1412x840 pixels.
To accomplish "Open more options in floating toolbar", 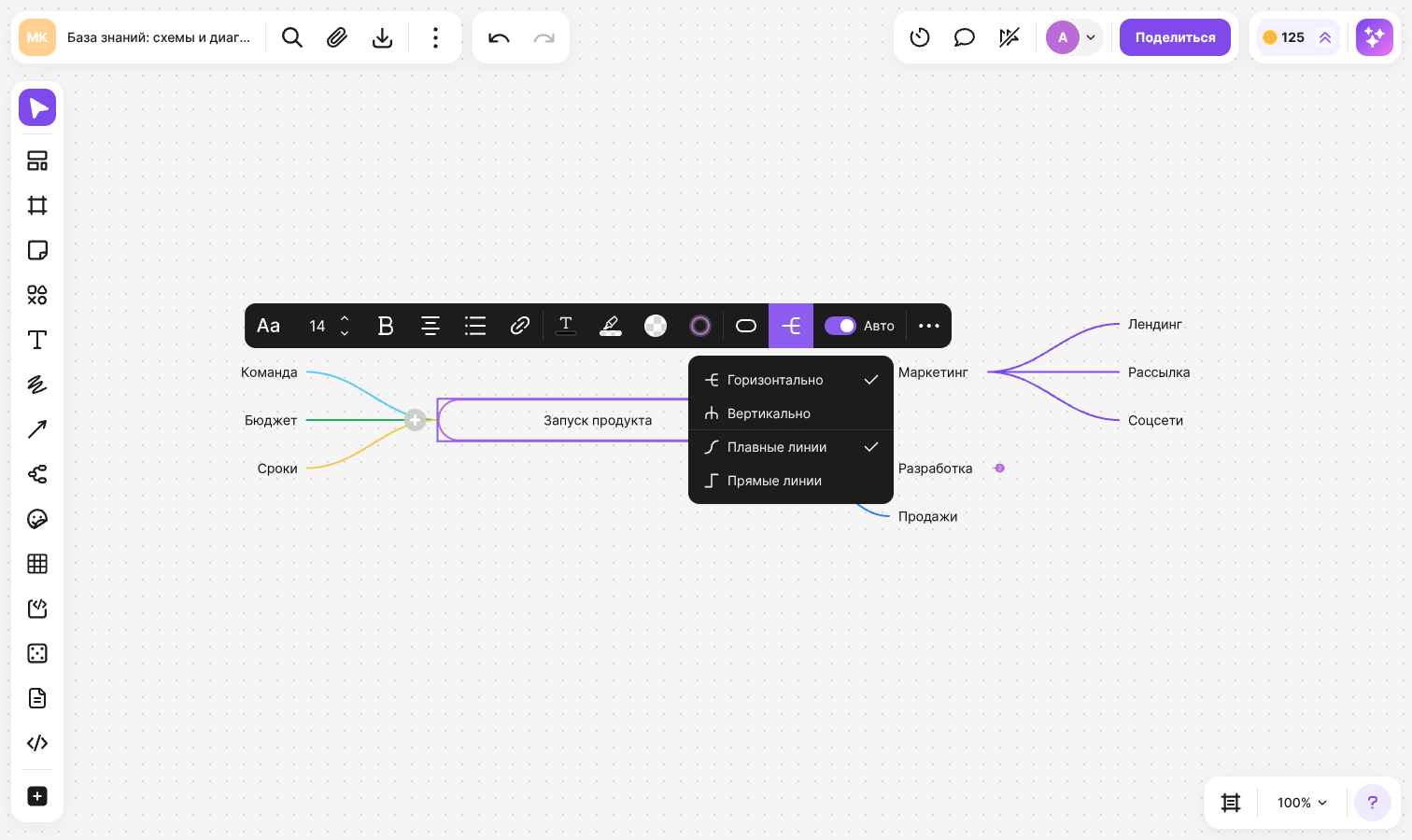I will (x=929, y=326).
